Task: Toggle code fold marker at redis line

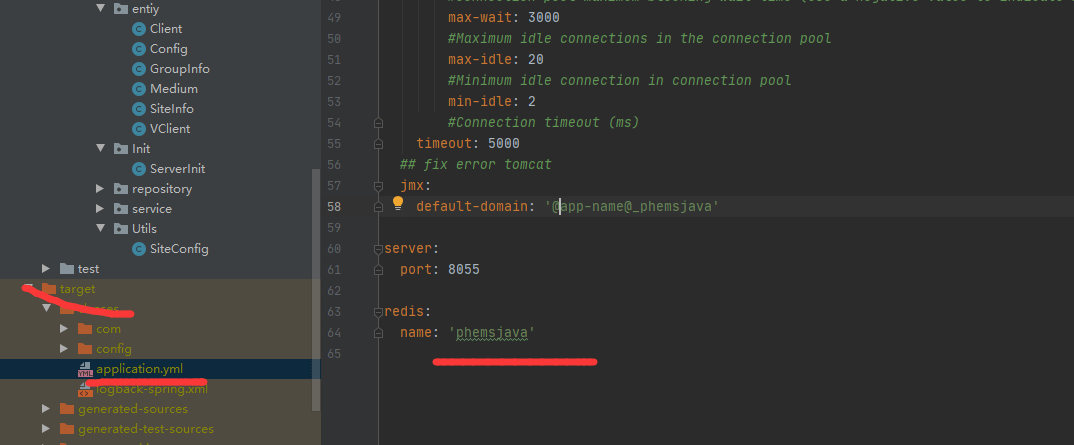Action: coord(378,311)
